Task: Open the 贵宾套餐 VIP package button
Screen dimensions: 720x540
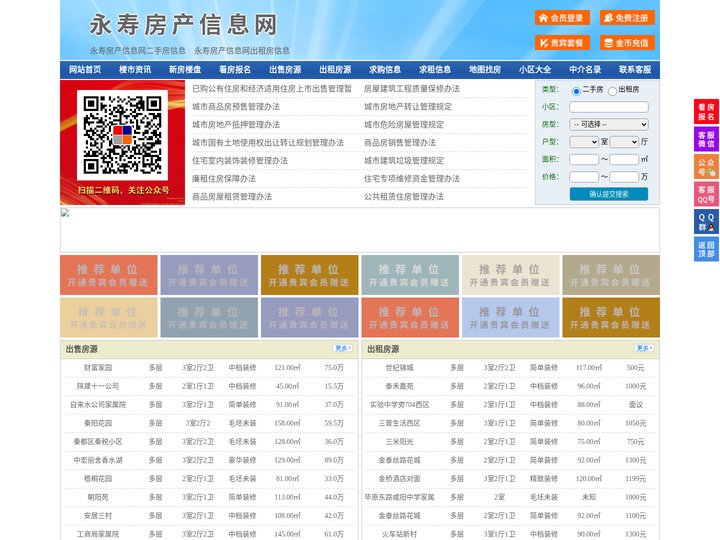Action: coord(562,43)
